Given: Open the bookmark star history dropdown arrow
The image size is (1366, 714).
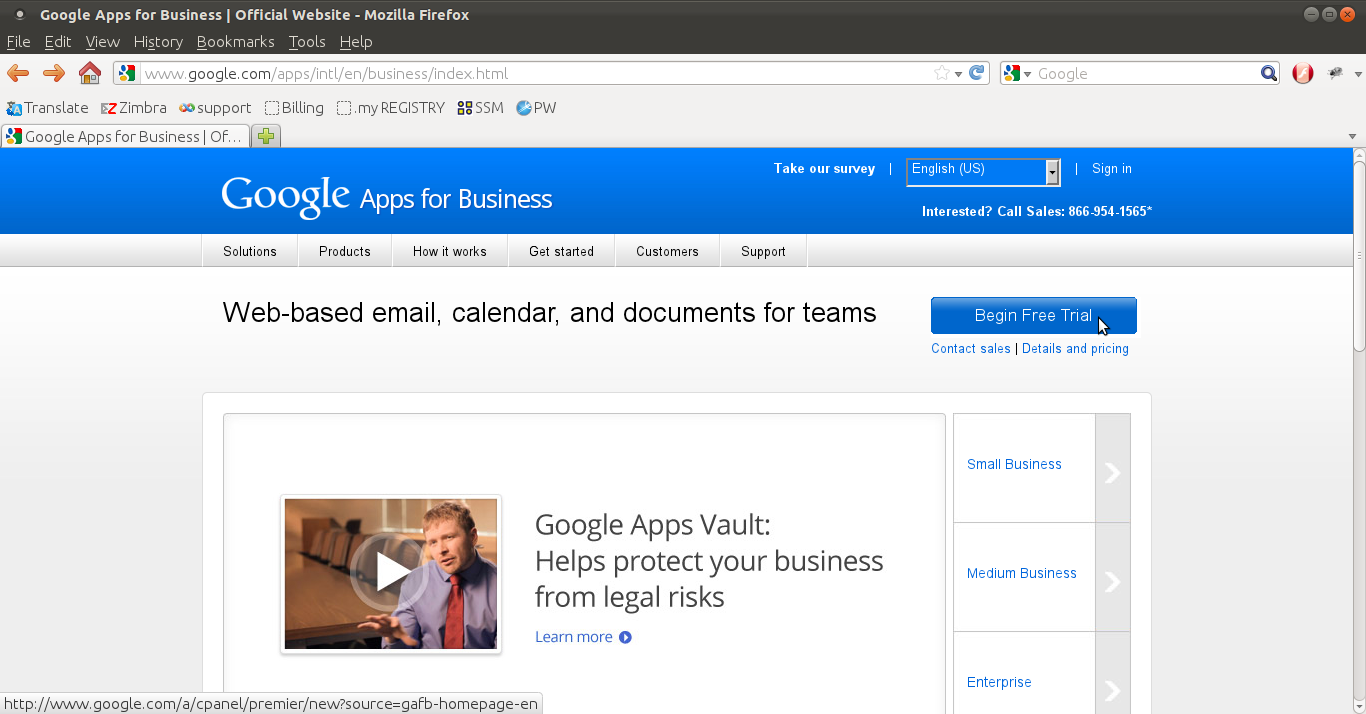Looking at the screenshot, I should tap(958, 74).
